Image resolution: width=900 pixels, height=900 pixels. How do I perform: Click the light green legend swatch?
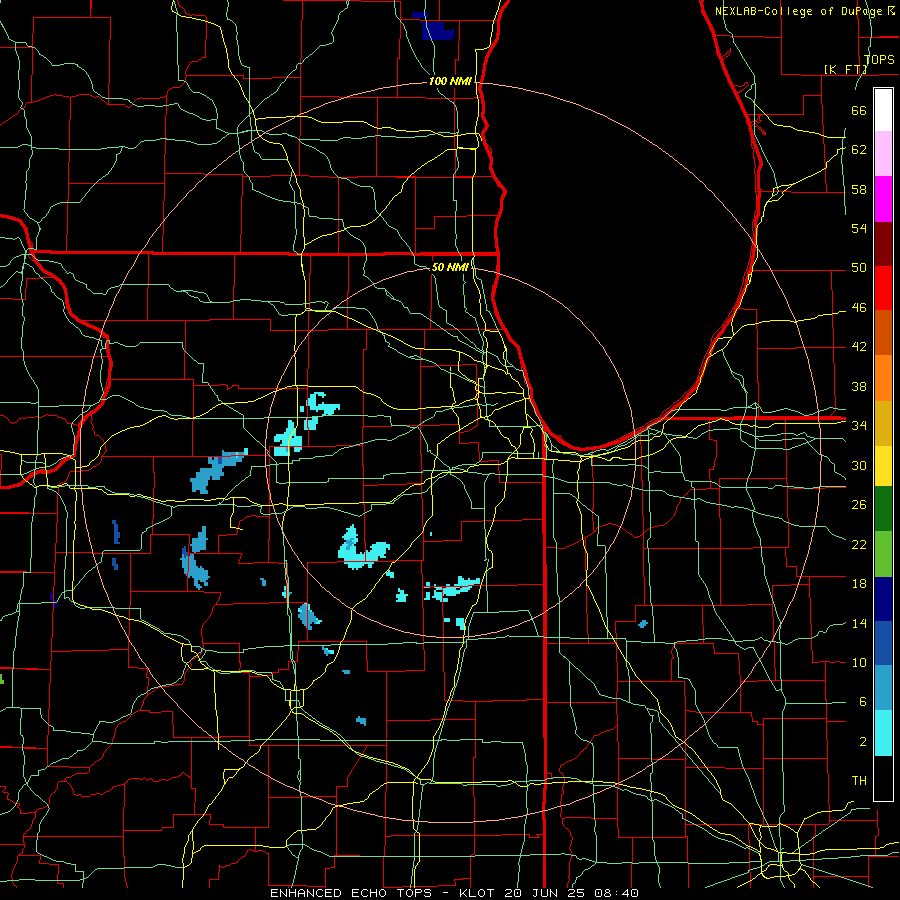(x=883, y=554)
